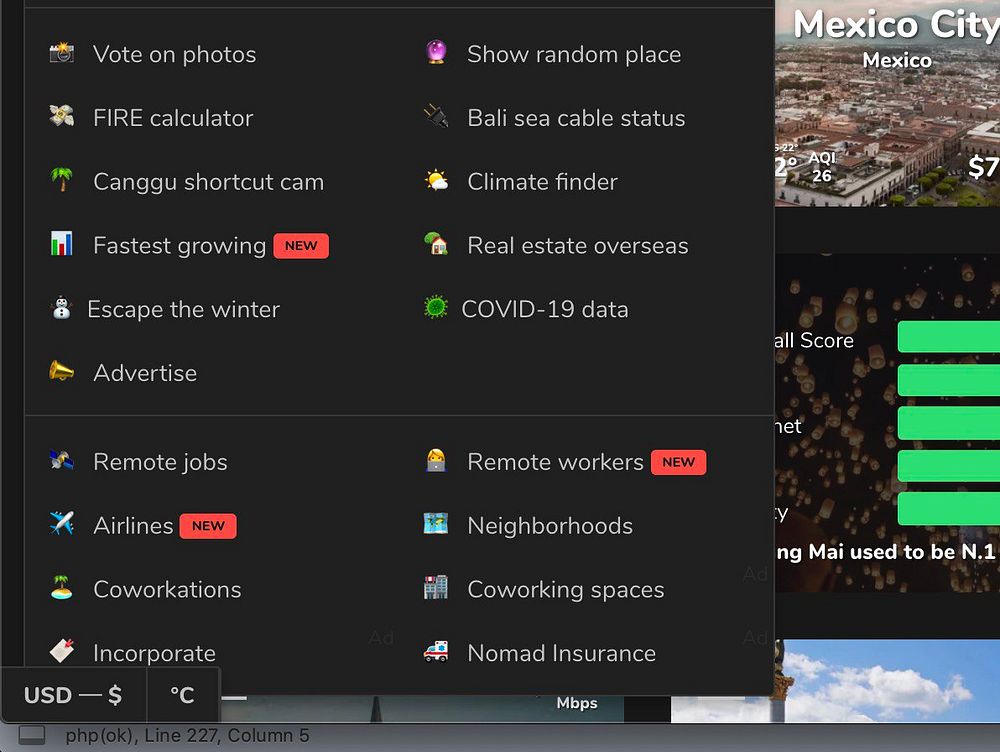
Task: Open the Vote on photos link
Action: [174, 54]
